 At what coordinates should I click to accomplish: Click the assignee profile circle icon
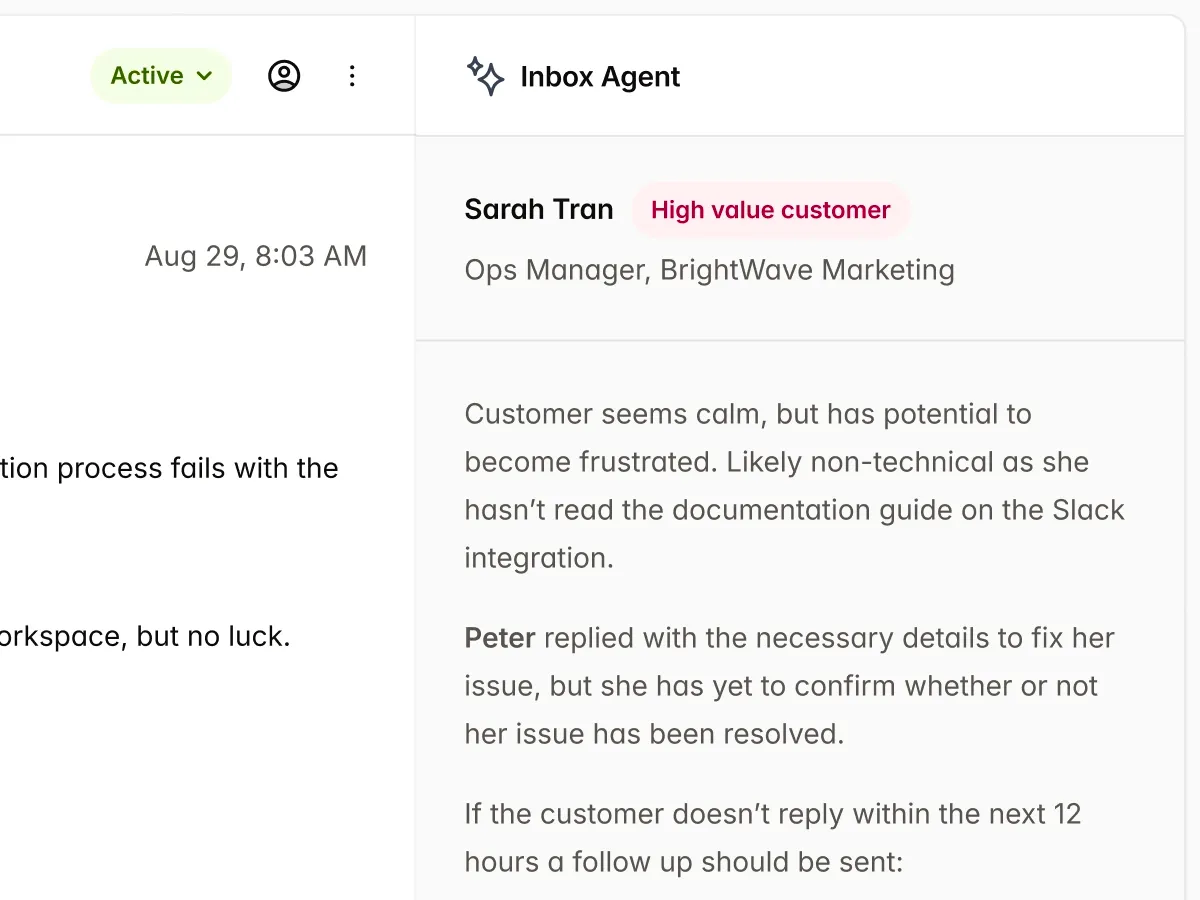tap(284, 76)
